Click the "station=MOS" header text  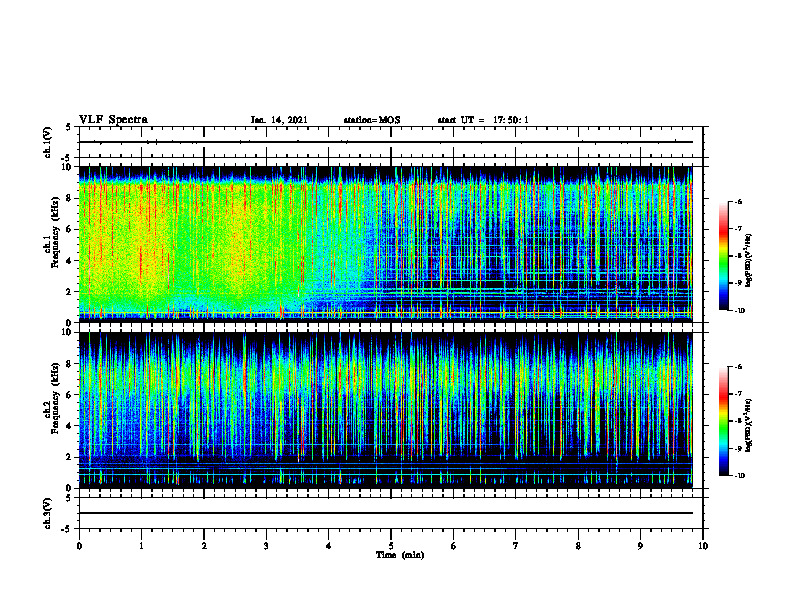[x=372, y=120]
